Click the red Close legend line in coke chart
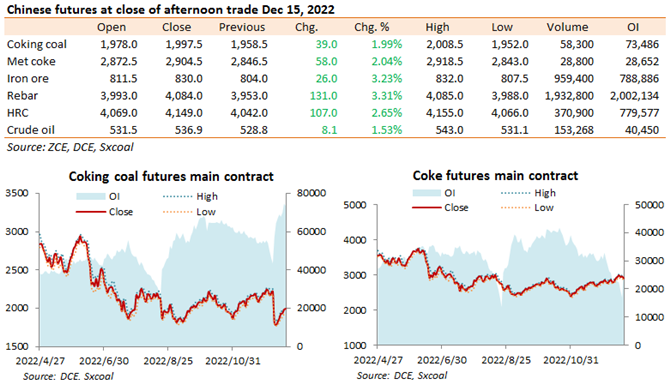670x380 pixels. click(426, 208)
